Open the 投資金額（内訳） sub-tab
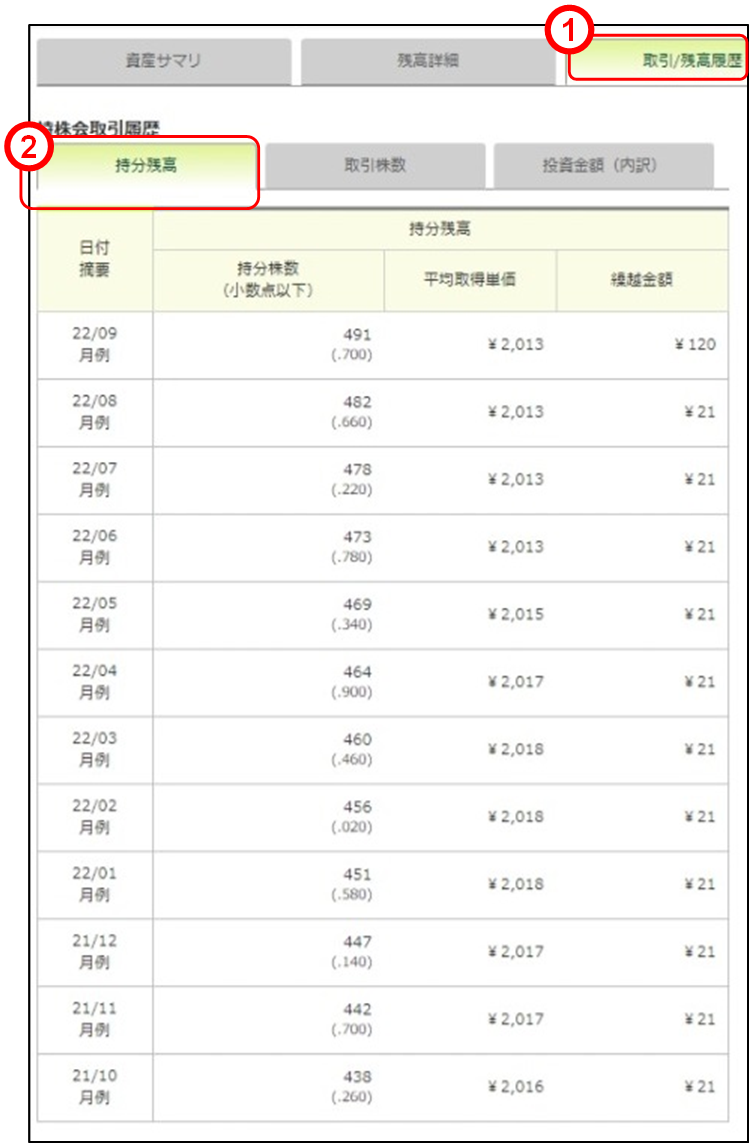The image size is (750, 1144). 602,166
